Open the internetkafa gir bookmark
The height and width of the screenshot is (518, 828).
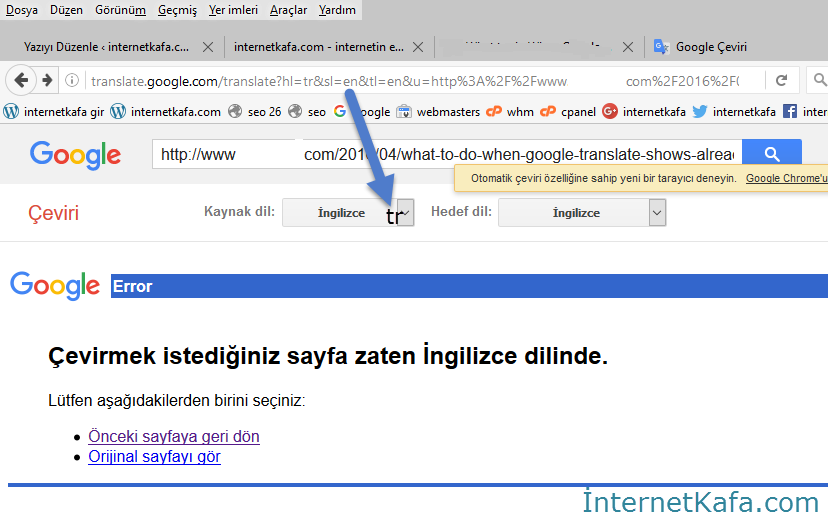tap(54, 111)
